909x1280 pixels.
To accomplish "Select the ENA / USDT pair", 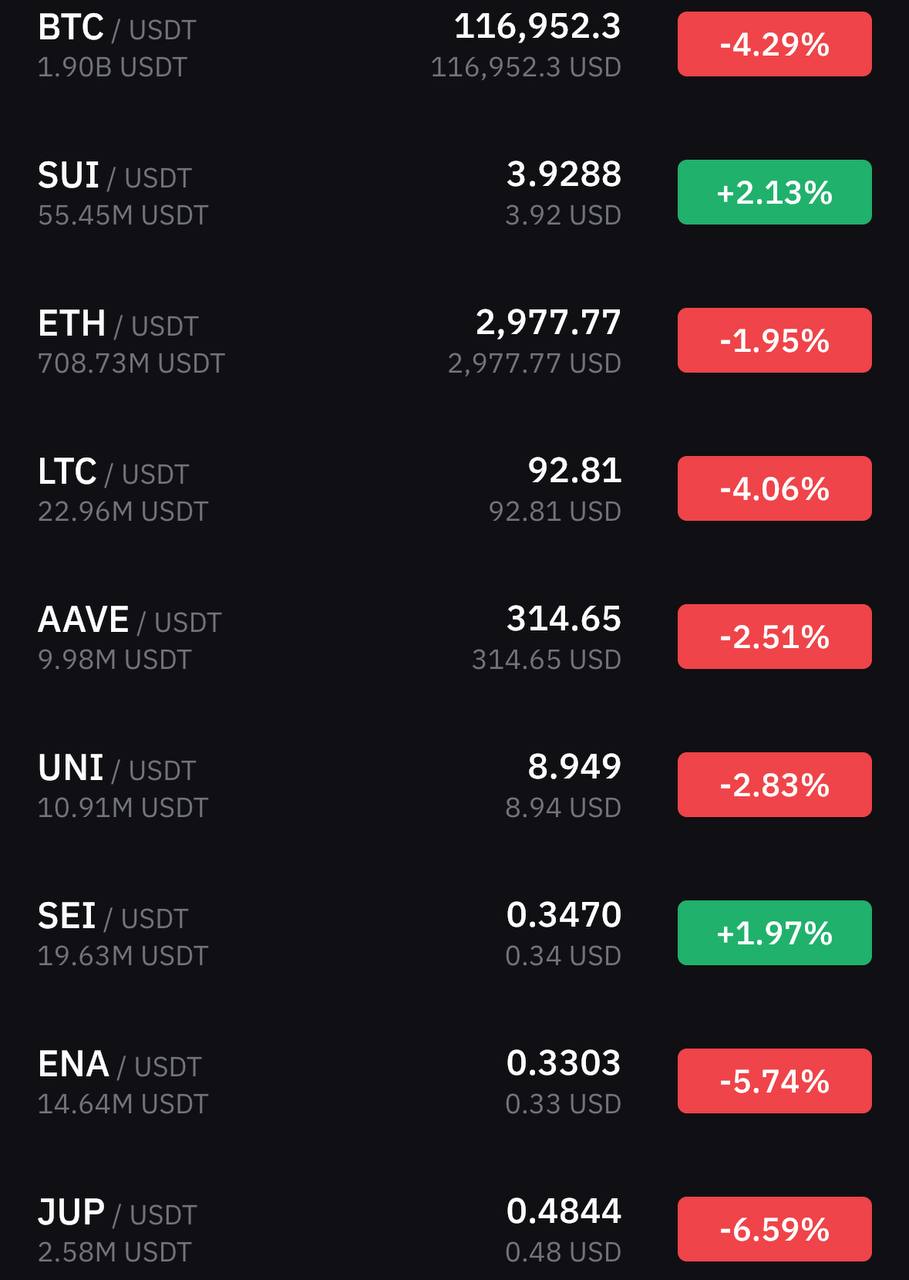I will tap(119, 1064).
